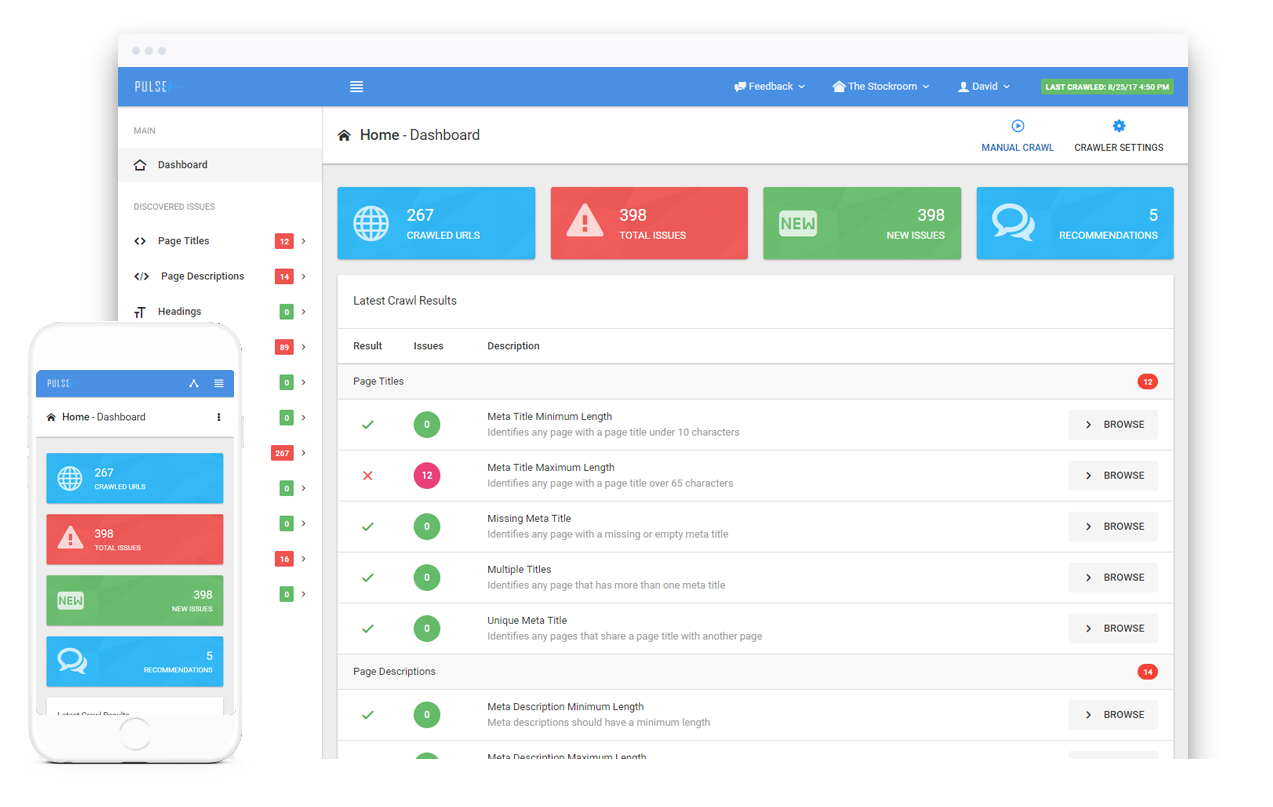Select Dashboard in the sidebar
This screenshot has width=1273, height=807.
[220, 165]
